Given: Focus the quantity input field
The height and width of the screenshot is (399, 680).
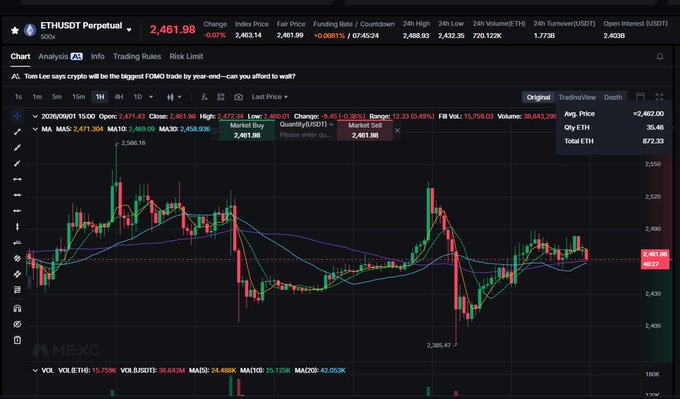Looking at the screenshot, I should pyautogui.click(x=306, y=135).
